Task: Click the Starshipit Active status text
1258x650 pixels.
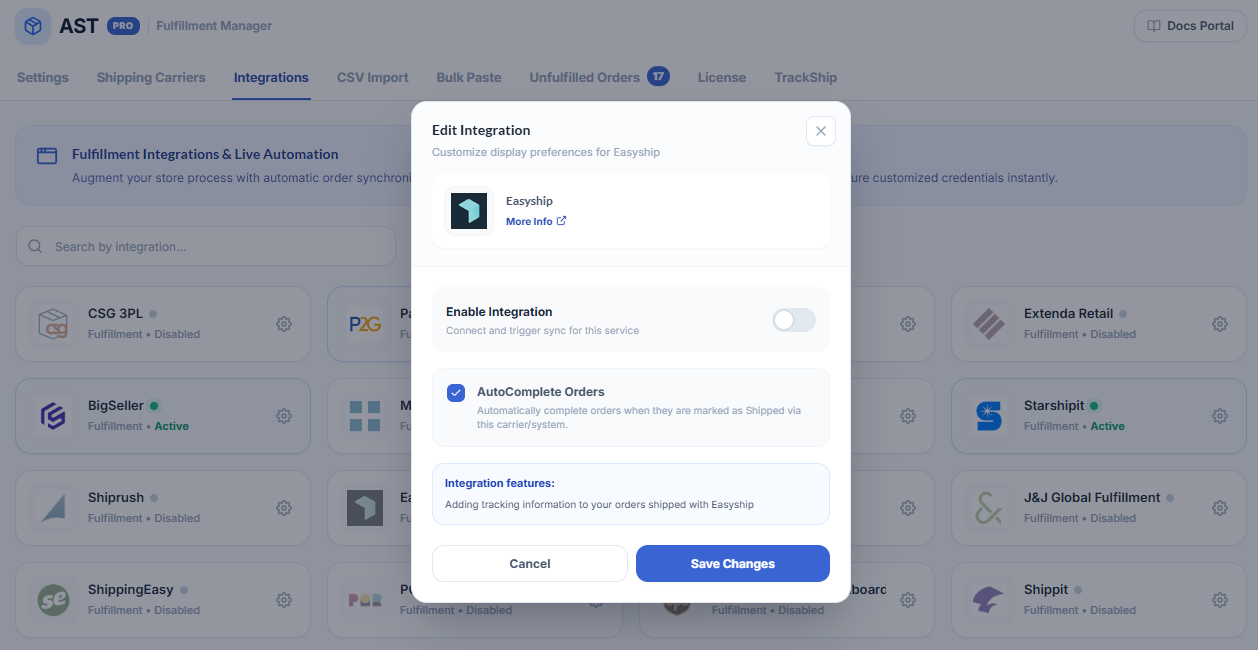Action: click(1108, 426)
